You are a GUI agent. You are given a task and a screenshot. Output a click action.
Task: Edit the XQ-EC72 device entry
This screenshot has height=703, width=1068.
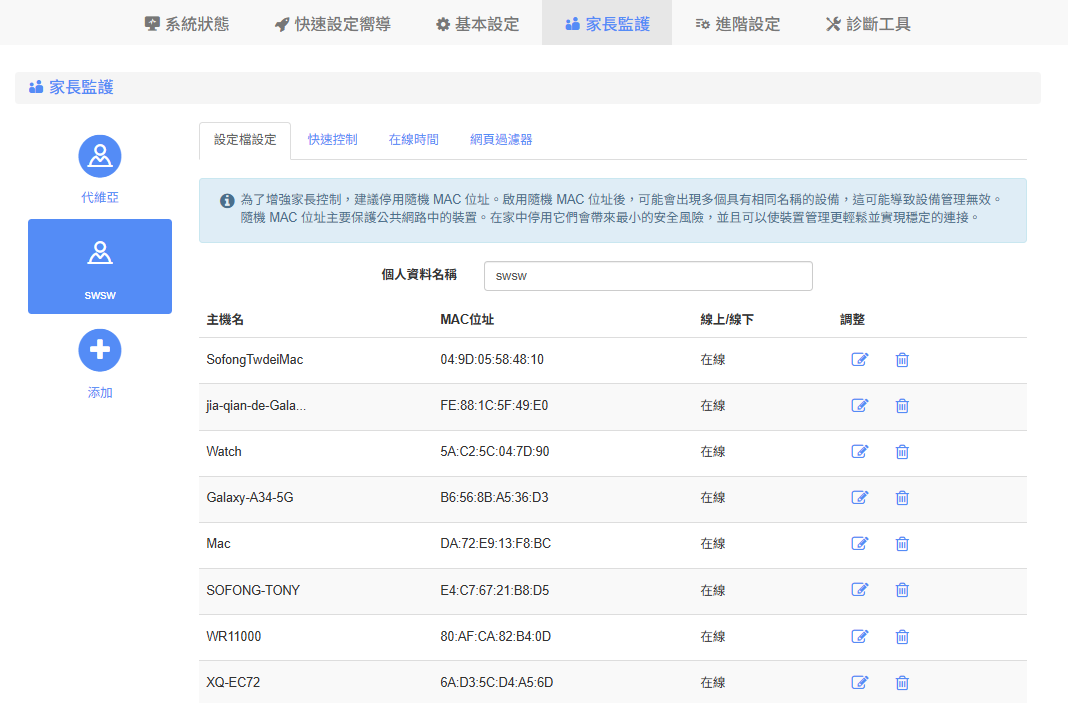[x=859, y=682]
